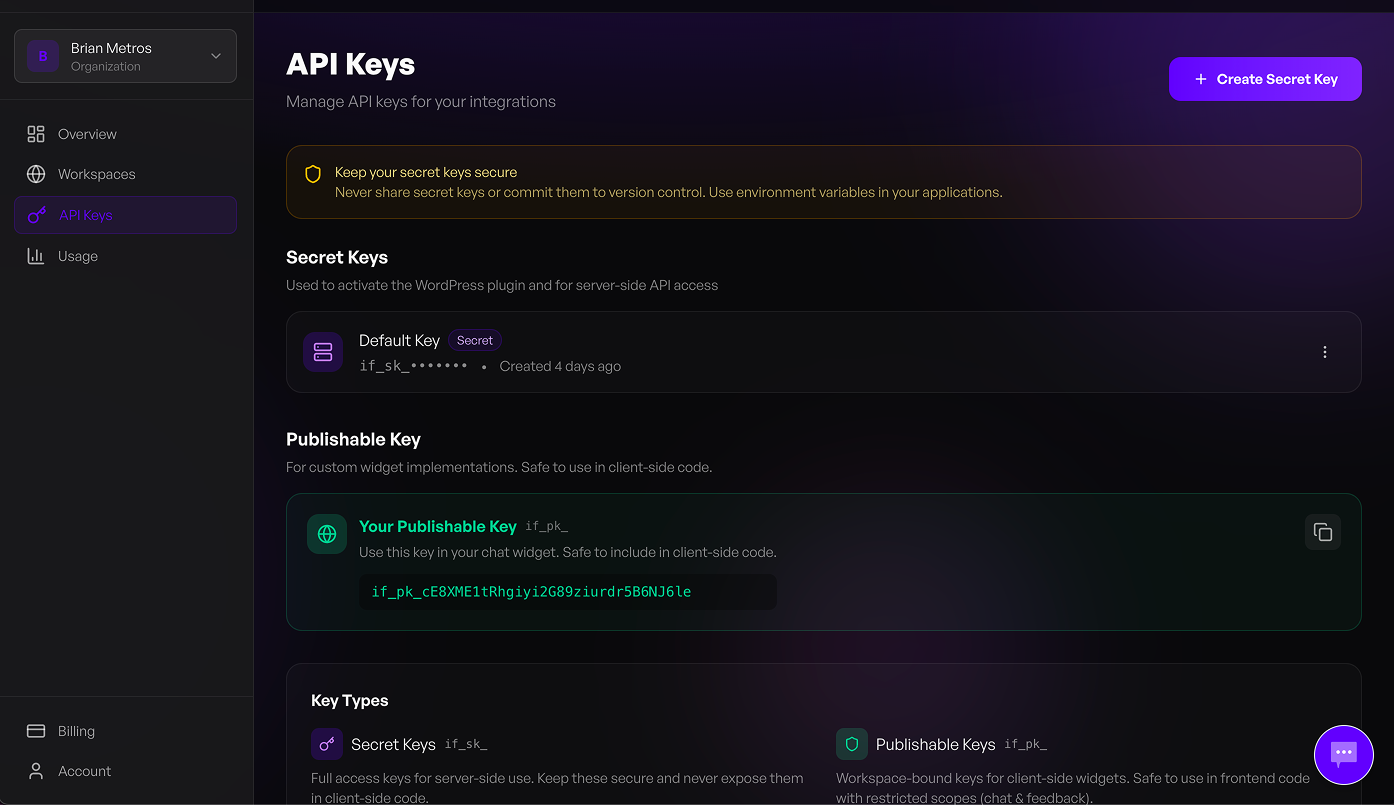Click the Publishable Keys icon under Key Types
Screen dimensions: 1394x805
click(x=851, y=744)
